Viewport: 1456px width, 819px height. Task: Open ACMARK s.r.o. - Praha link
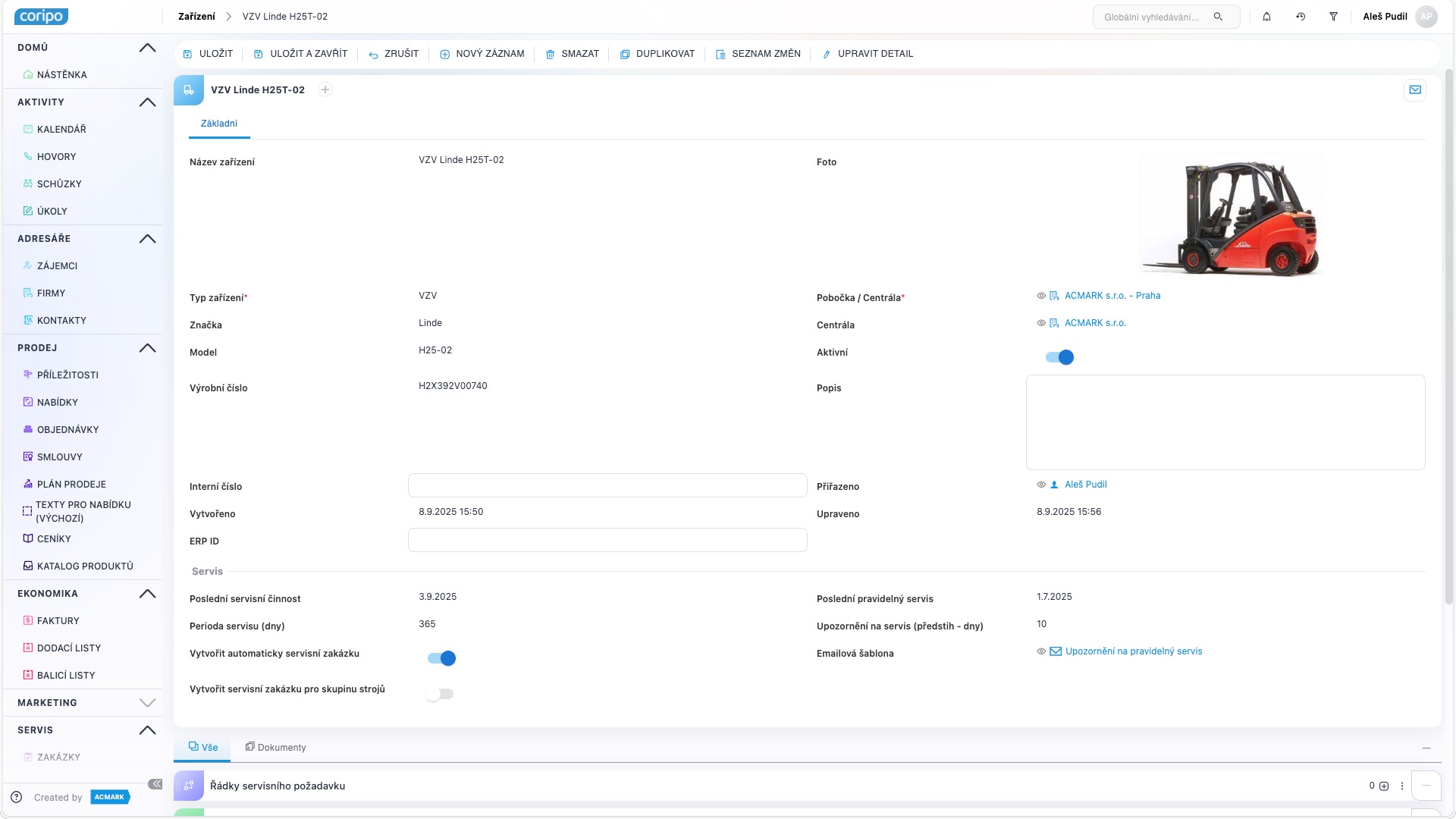click(1112, 296)
